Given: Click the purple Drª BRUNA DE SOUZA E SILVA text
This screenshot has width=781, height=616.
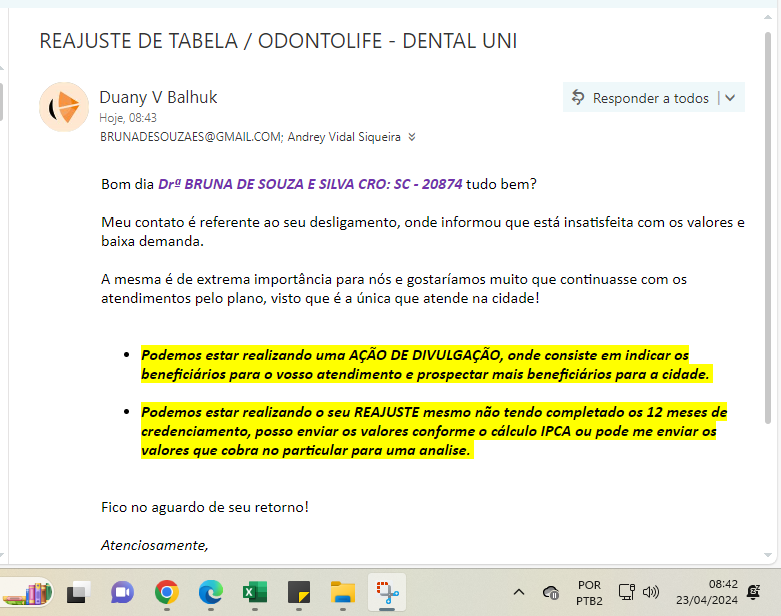Looking at the screenshot, I should [310, 184].
